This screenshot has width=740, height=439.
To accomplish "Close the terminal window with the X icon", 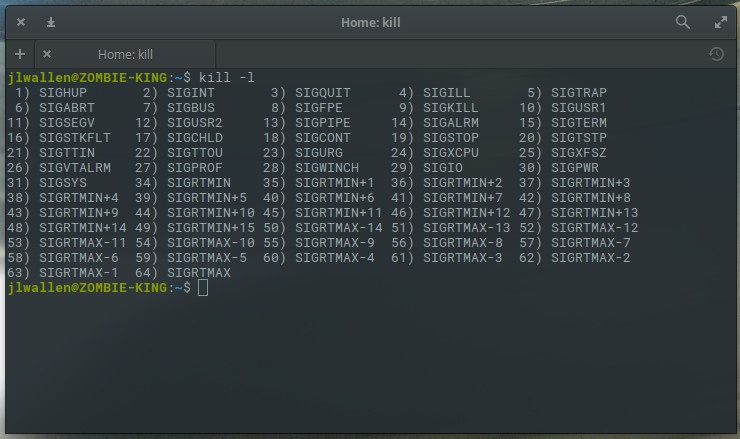I will [21, 22].
